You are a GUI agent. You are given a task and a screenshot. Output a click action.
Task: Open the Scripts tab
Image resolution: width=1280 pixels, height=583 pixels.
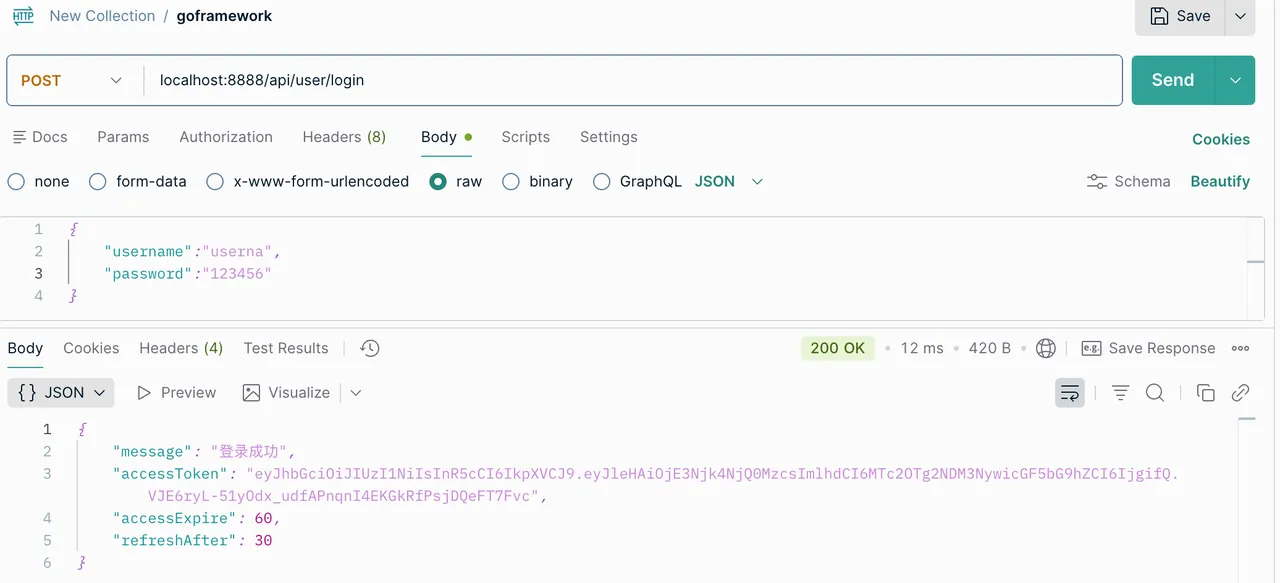526,137
